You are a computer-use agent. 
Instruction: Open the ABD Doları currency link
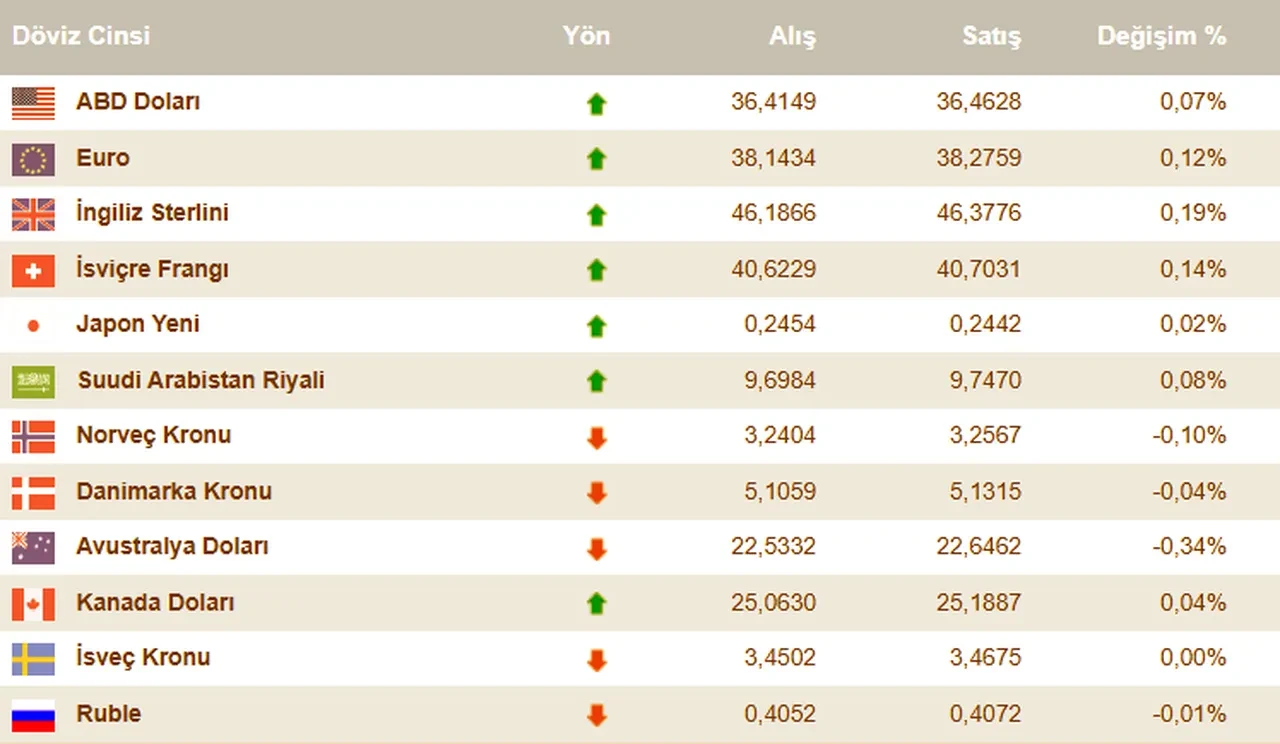point(137,102)
